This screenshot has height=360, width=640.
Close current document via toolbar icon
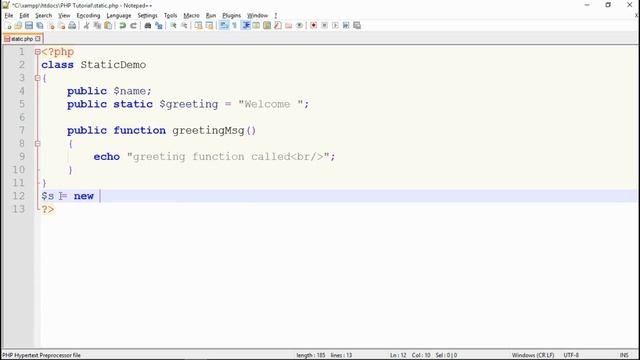51,26
